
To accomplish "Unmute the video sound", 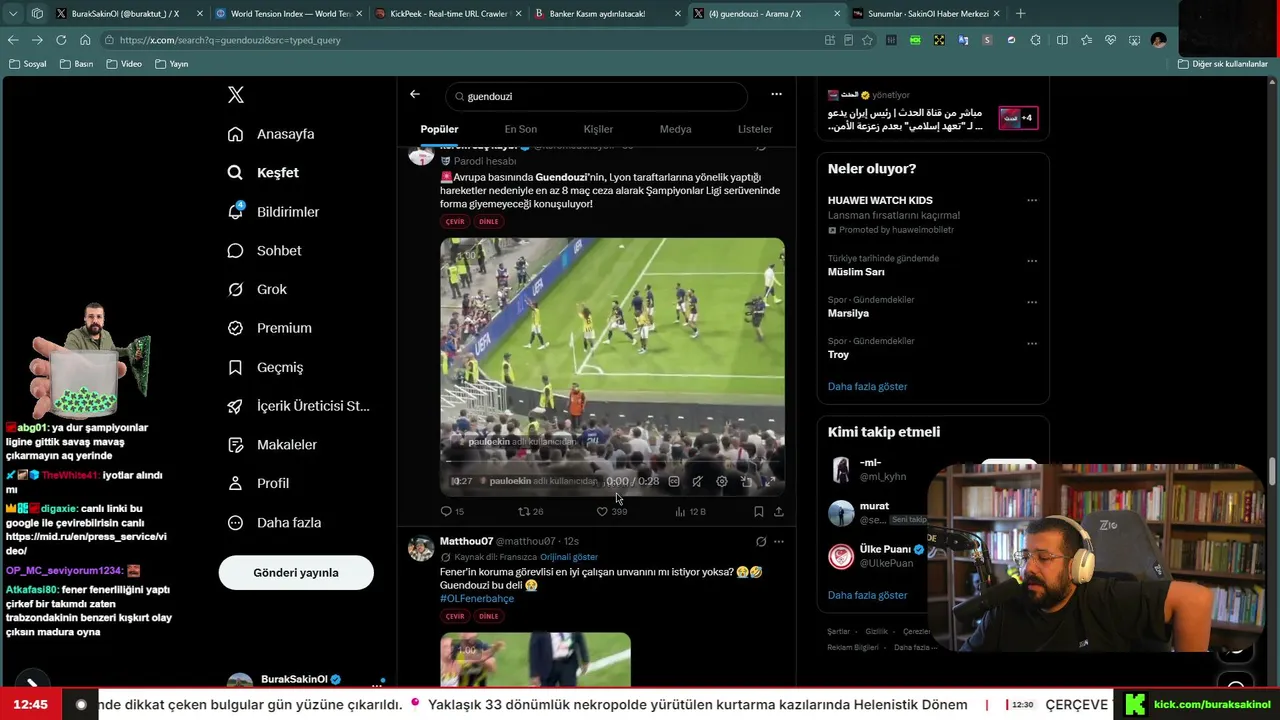I will pos(697,482).
